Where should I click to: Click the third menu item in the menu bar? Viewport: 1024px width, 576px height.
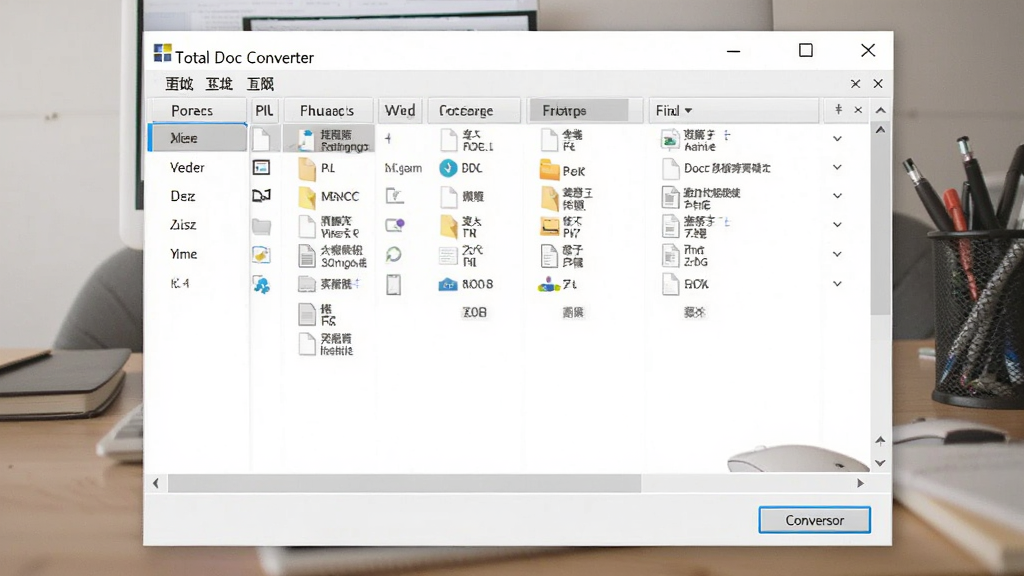coord(260,84)
